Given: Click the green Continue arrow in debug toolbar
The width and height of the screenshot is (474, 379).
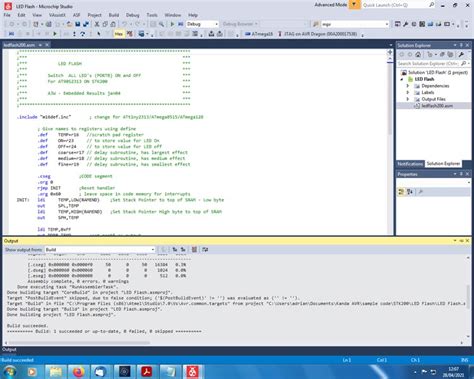Looking at the screenshot, I should pos(55,34).
